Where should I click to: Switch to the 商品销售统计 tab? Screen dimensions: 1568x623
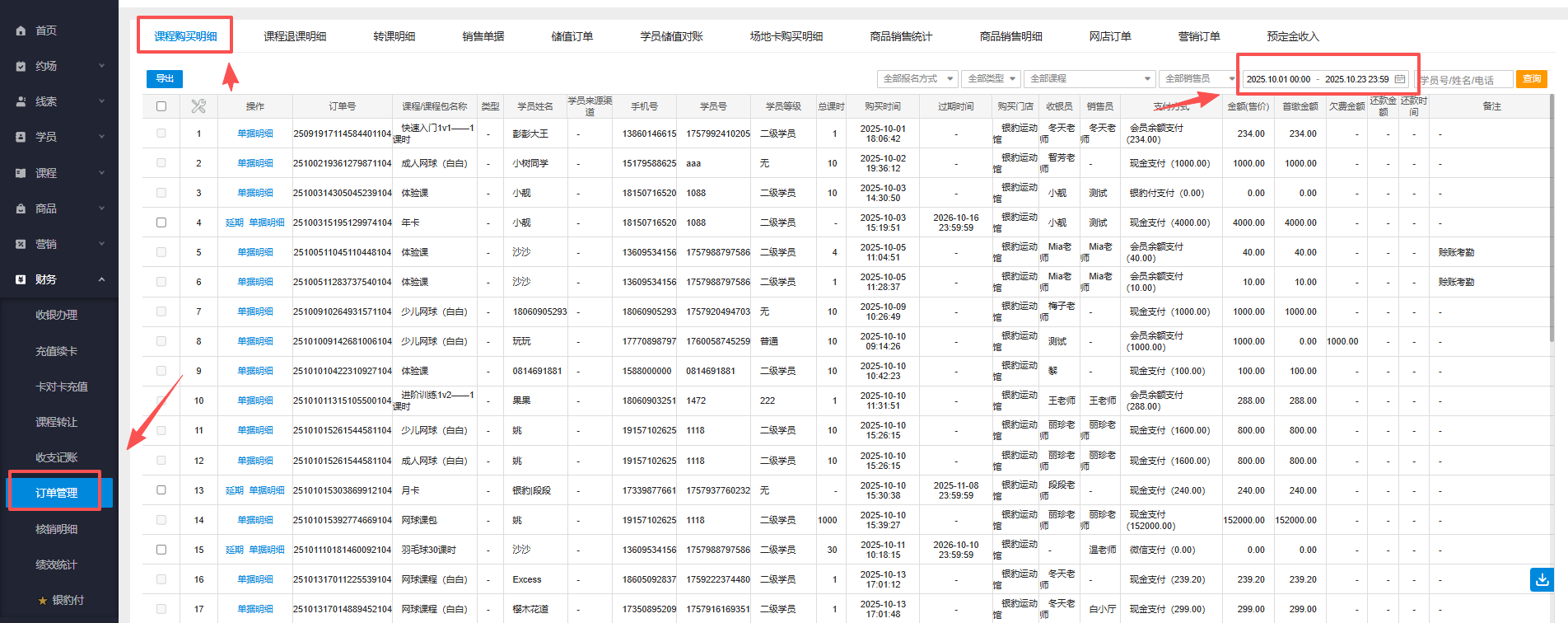click(x=901, y=36)
